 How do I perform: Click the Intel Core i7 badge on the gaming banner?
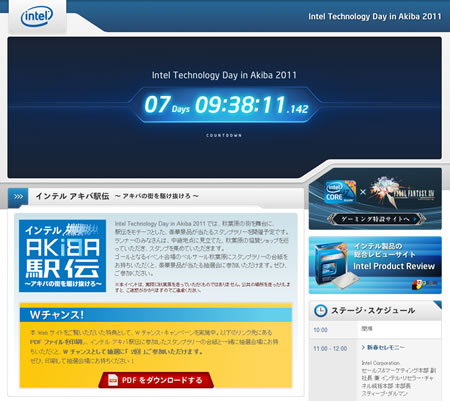tap(340, 192)
